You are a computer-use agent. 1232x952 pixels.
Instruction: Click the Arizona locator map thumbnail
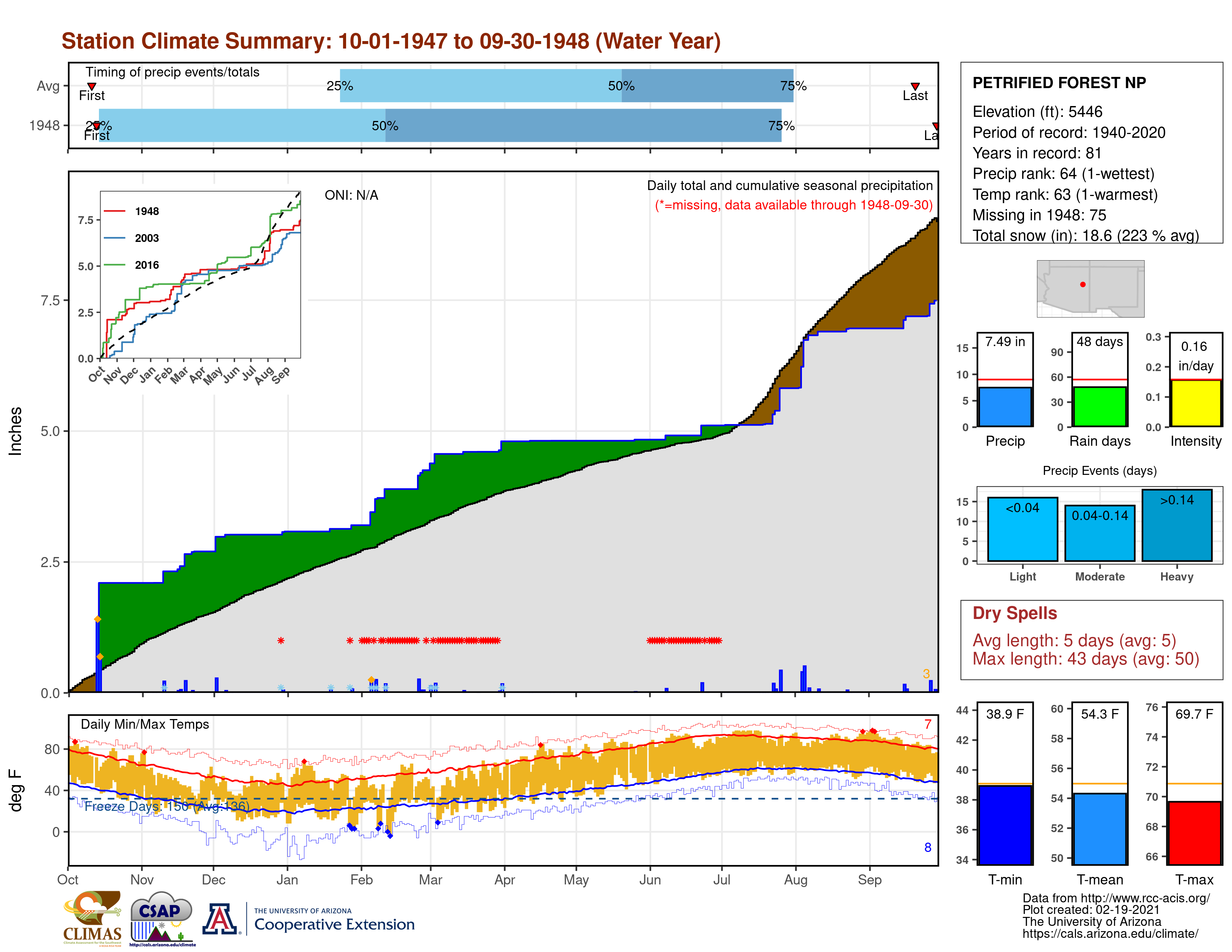1091,288
